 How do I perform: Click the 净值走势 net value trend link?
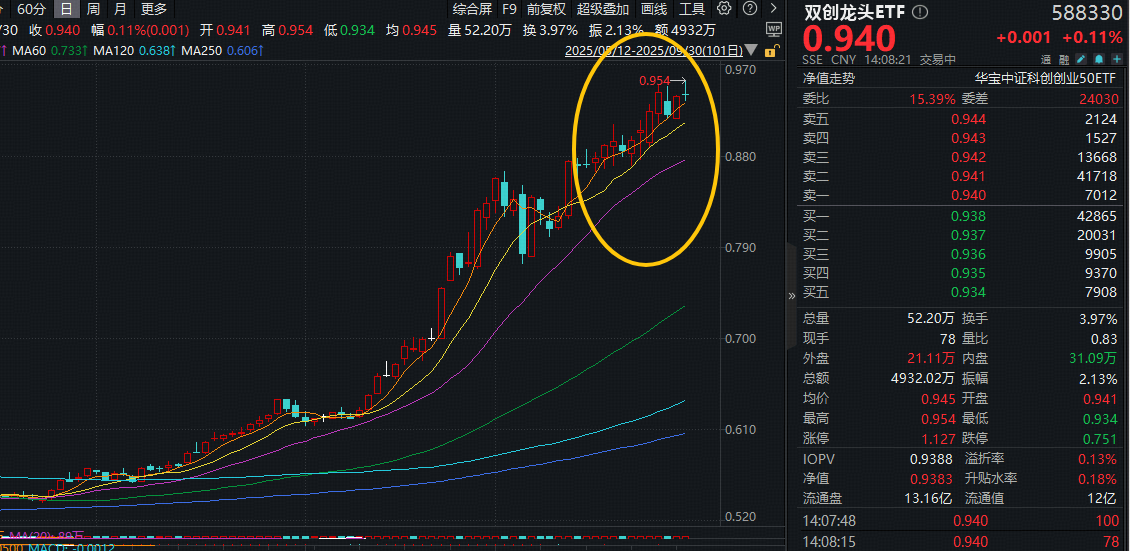tap(829, 78)
